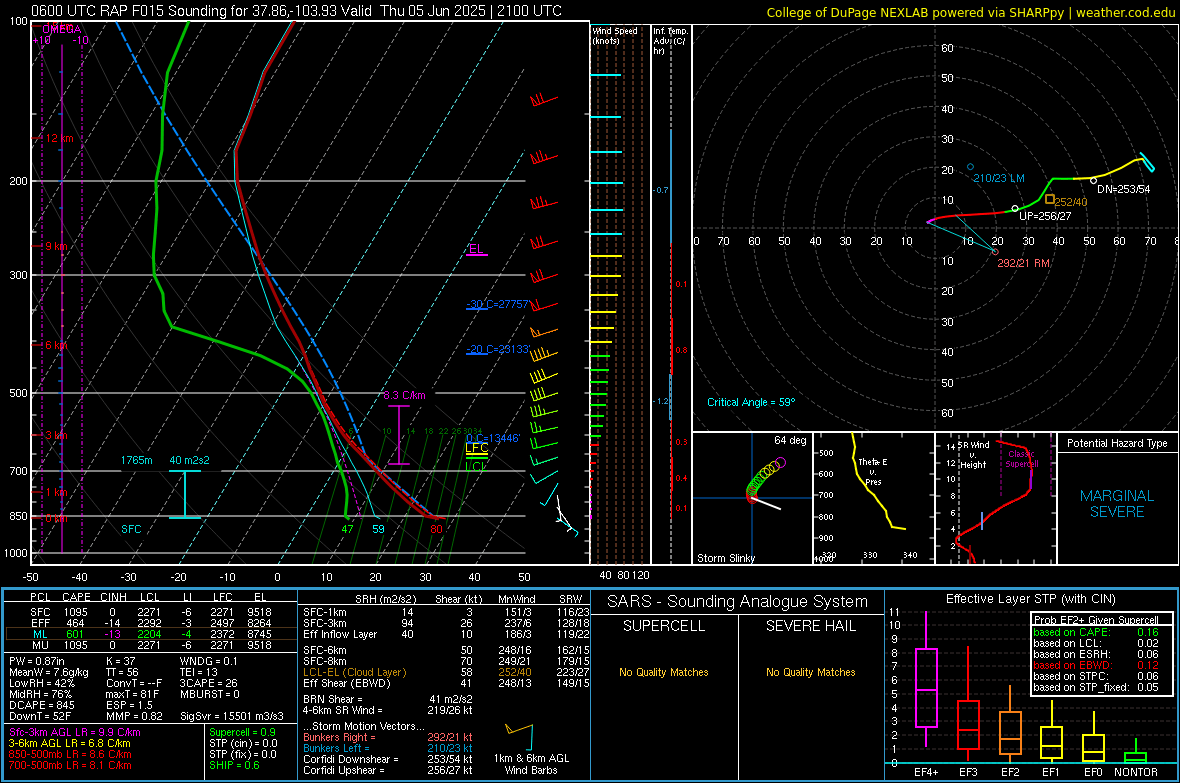The image size is (1180, 783).
Task: Select the based on EBWD: 0.12 probability
Action: tap(1096, 666)
